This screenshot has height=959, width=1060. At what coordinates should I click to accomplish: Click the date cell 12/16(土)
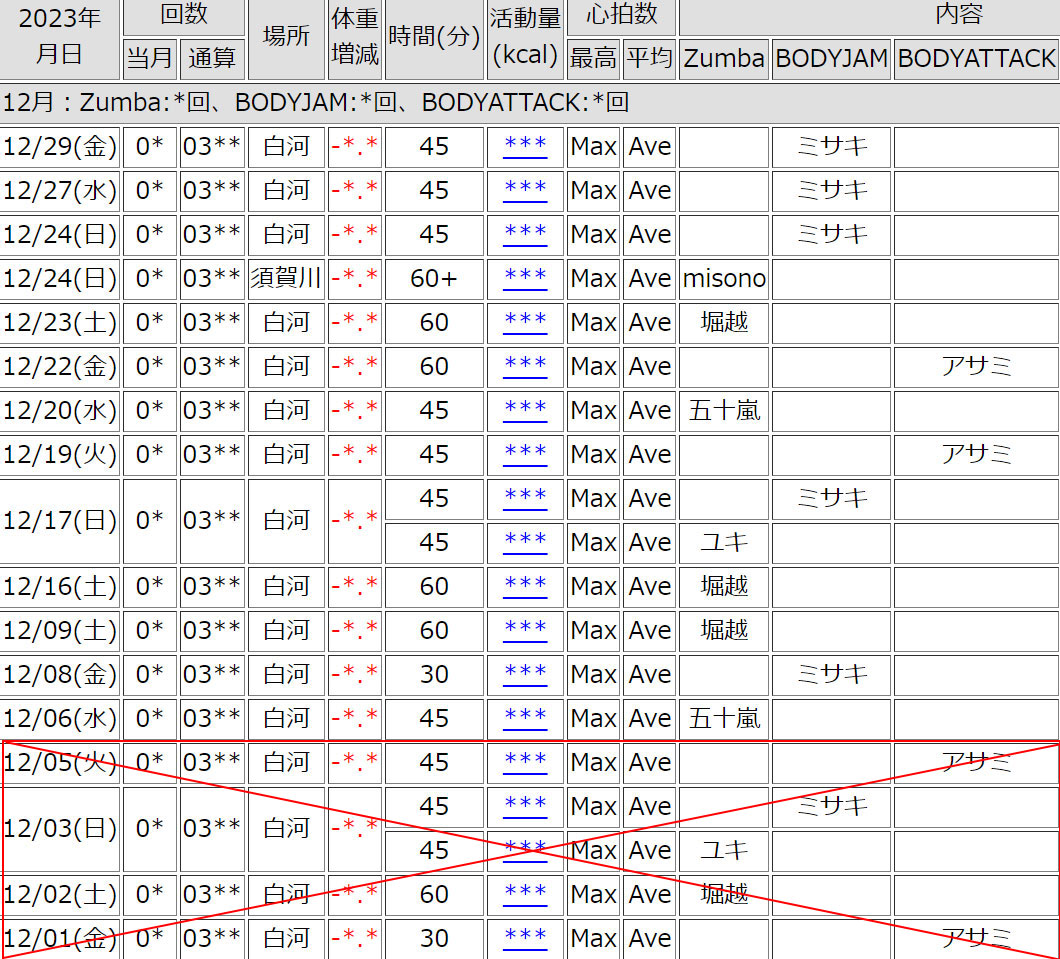[59, 586]
